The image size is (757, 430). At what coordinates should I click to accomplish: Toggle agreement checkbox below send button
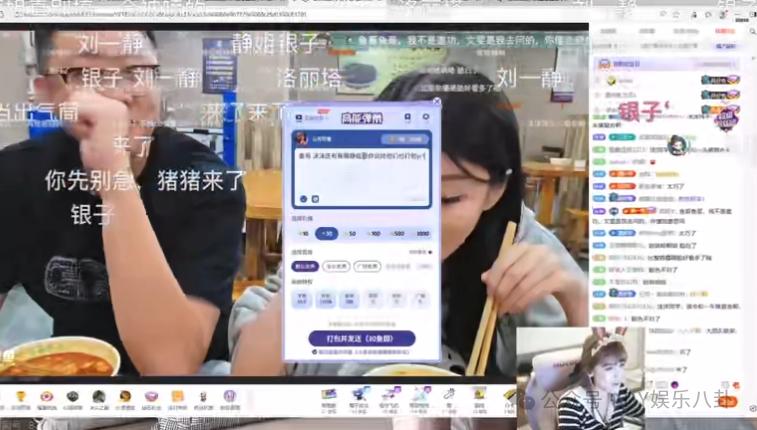point(314,352)
